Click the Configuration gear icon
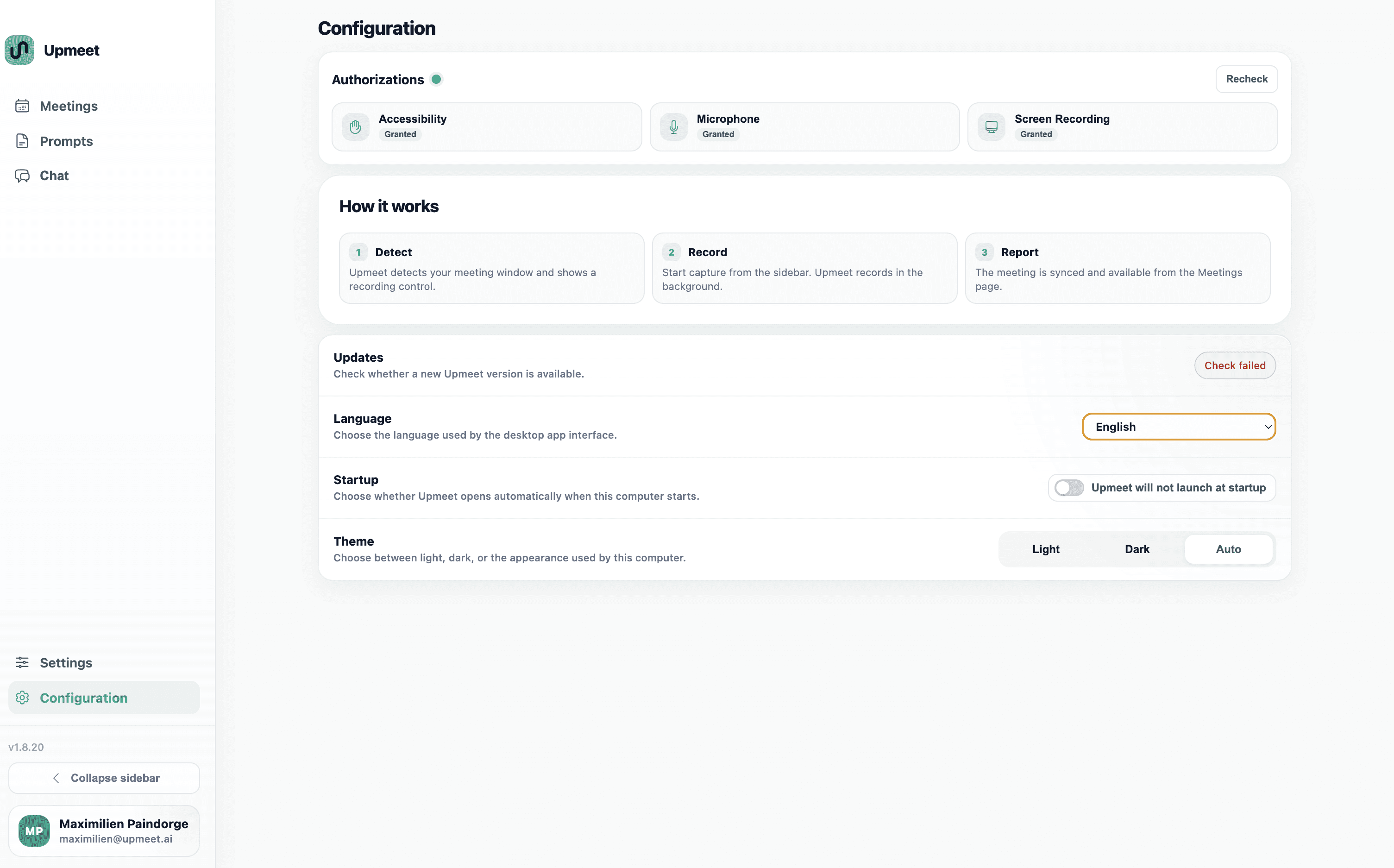The width and height of the screenshot is (1394, 868). point(22,698)
